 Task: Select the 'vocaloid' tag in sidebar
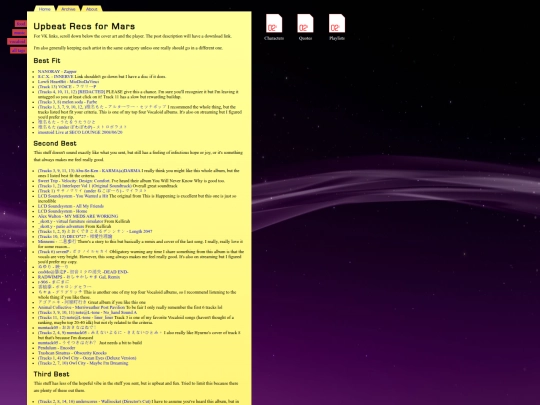coord(17,41)
